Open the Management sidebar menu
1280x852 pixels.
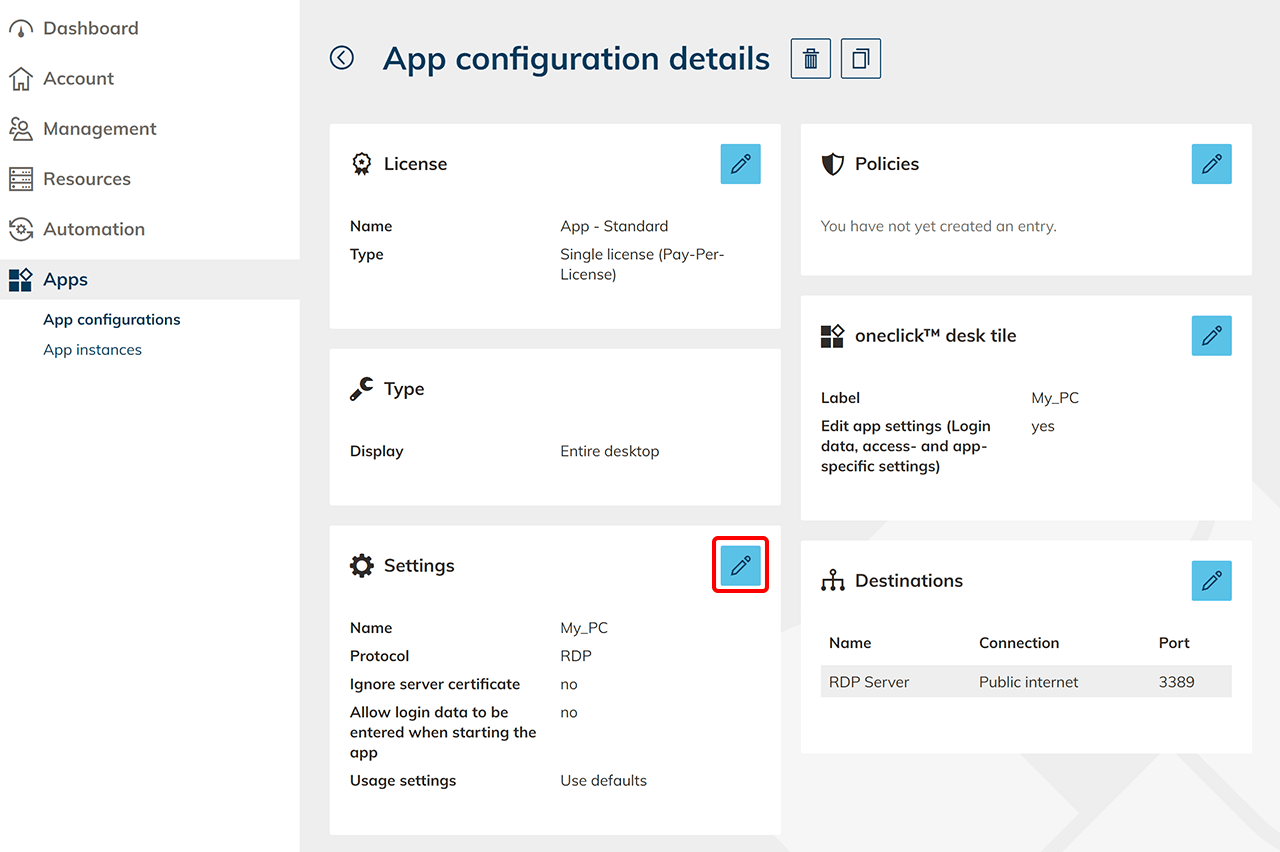click(99, 129)
